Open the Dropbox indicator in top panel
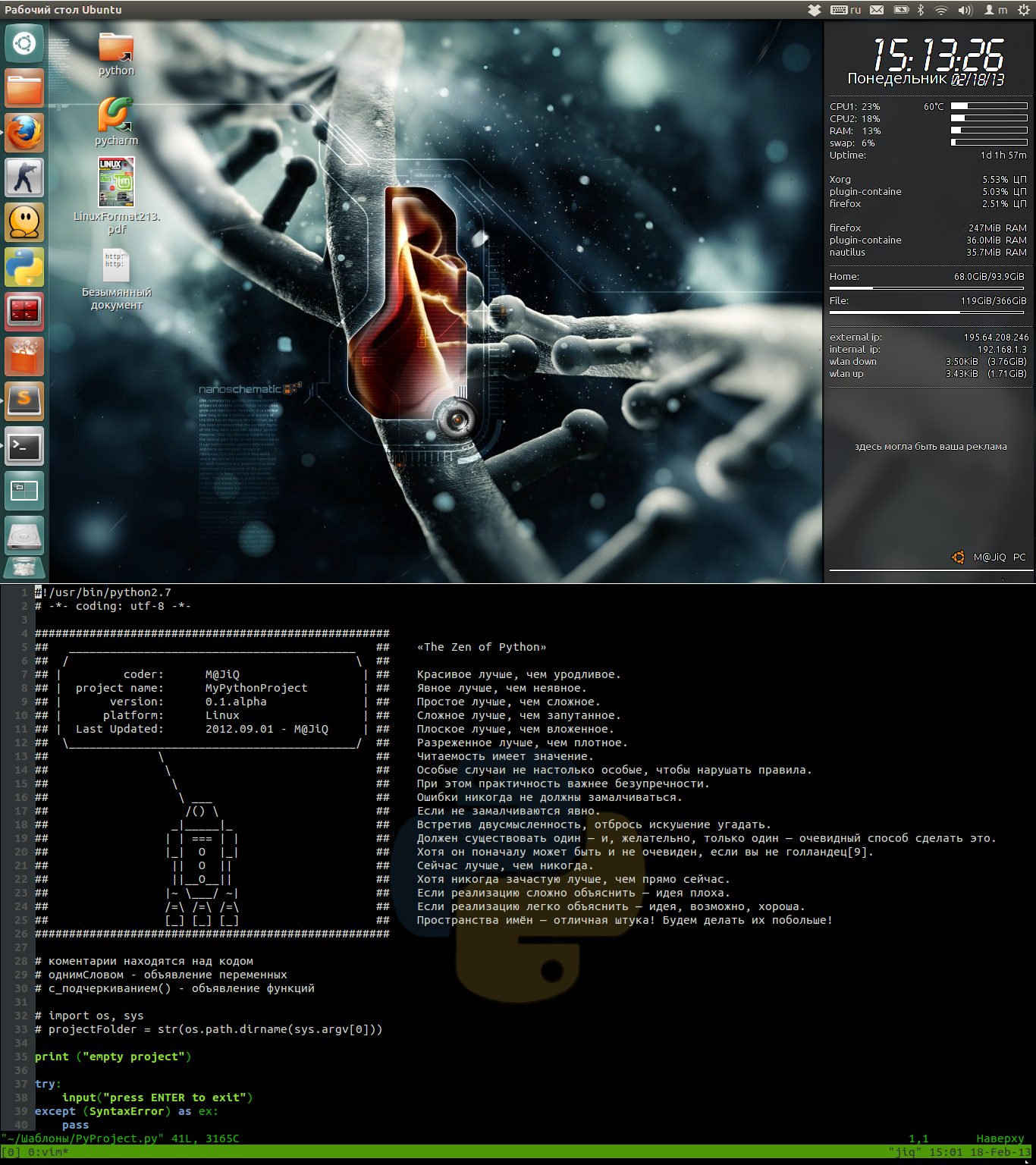 pos(815,10)
